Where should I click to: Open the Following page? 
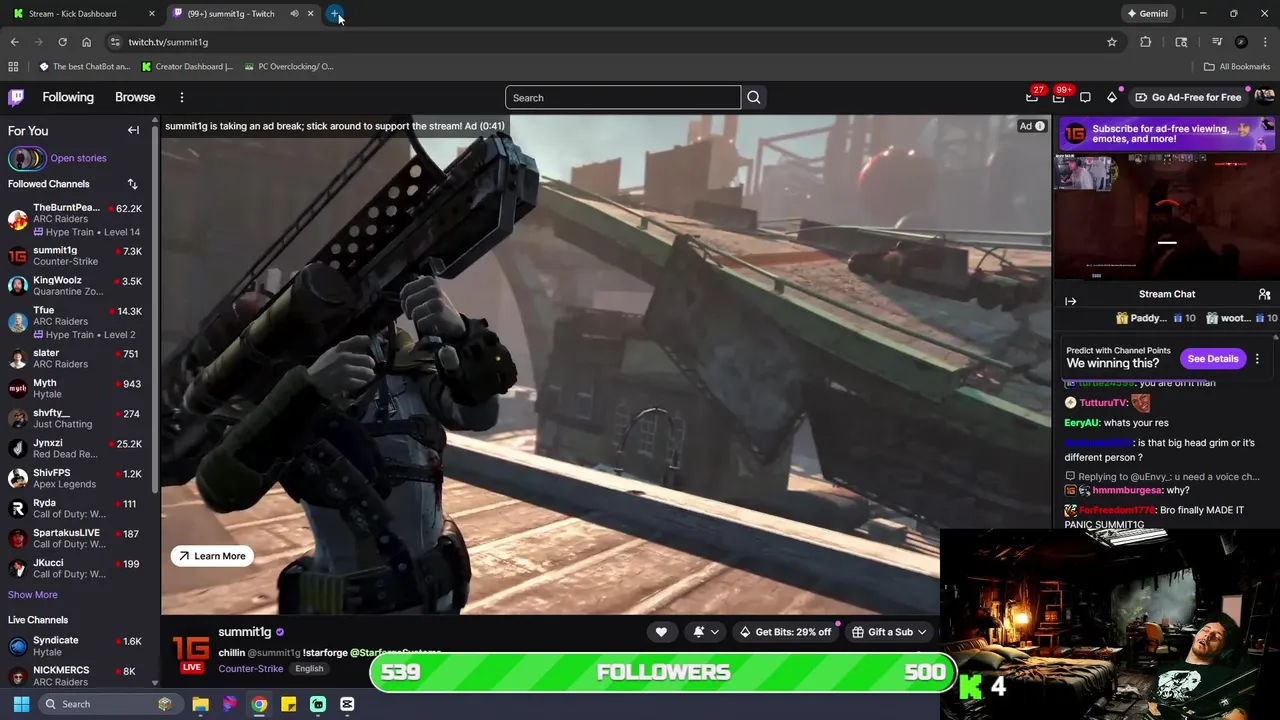click(68, 97)
